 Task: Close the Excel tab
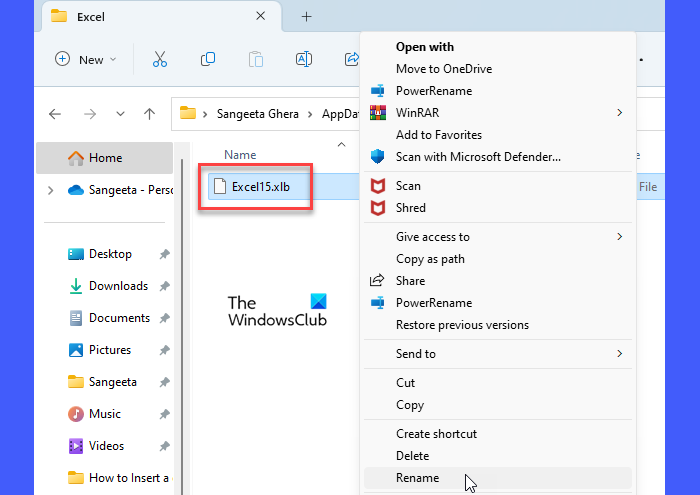pos(260,16)
